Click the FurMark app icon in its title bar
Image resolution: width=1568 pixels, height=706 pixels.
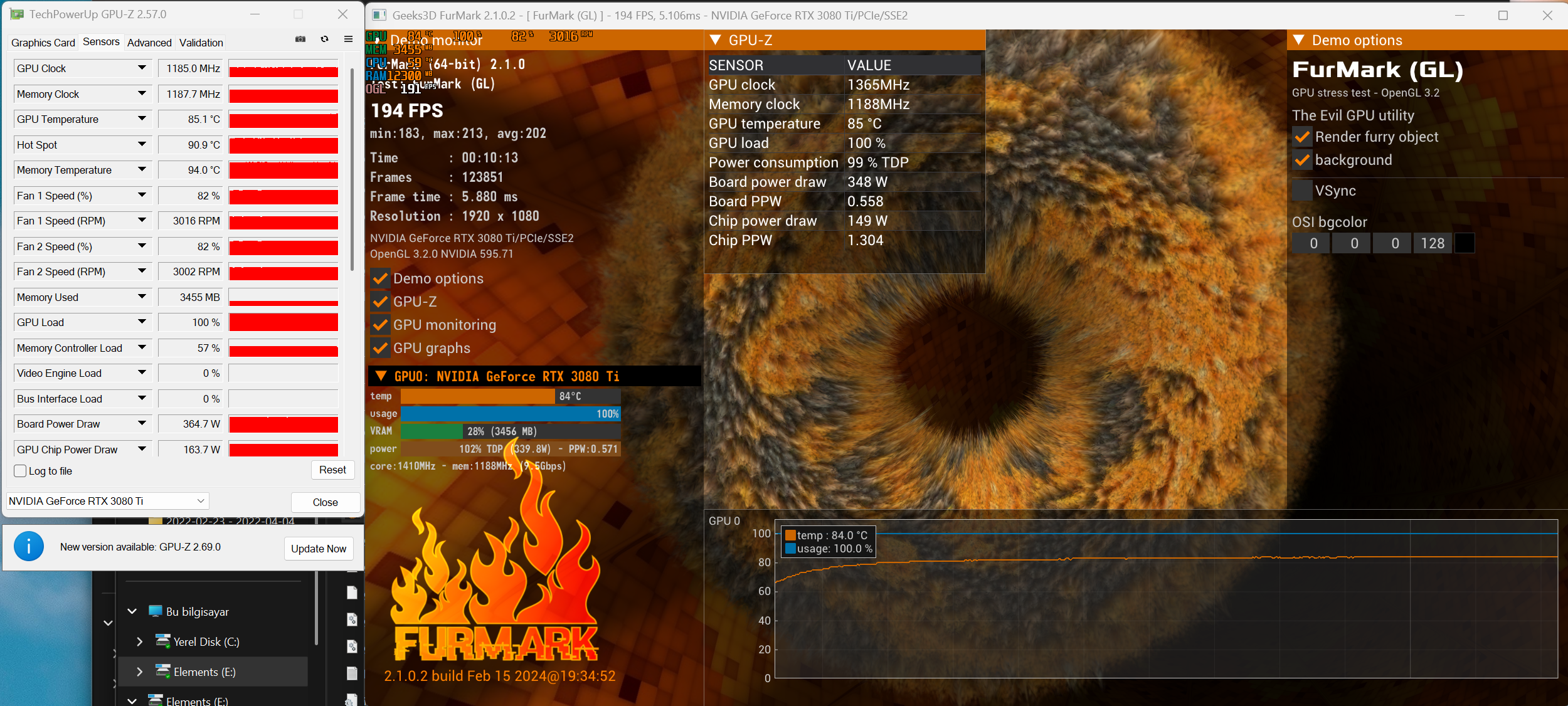[379, 15]
